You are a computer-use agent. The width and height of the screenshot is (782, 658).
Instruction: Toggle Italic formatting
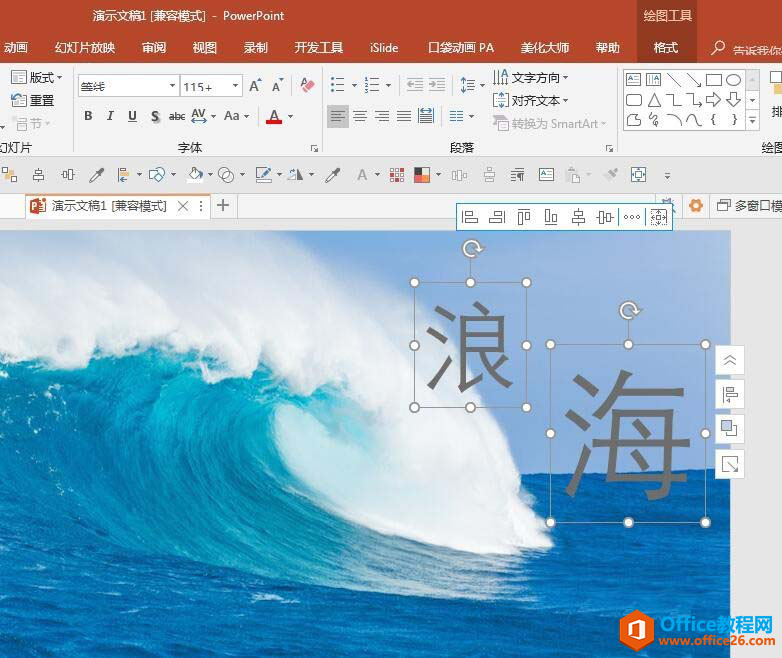110,116
